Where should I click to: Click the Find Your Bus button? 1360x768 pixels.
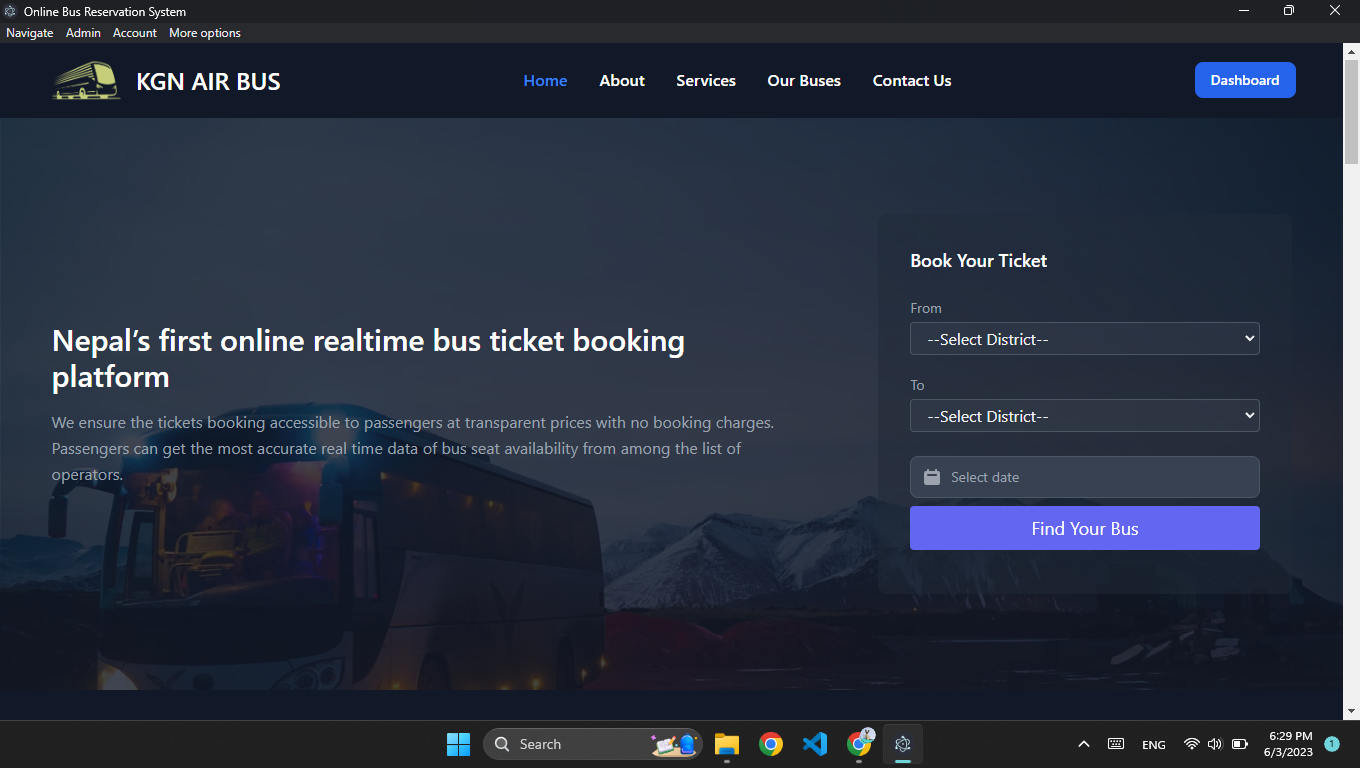pyautogui.click(x=1084, y=527)
